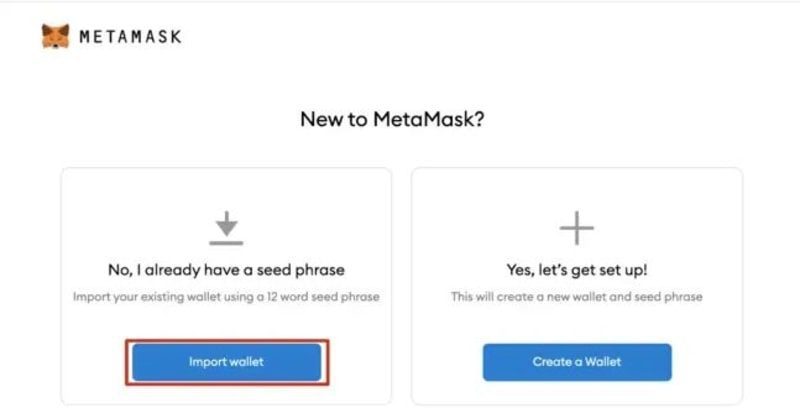
Task: Click the letter 'M' starting METAMASK wordmark
Action: (85, 36)
